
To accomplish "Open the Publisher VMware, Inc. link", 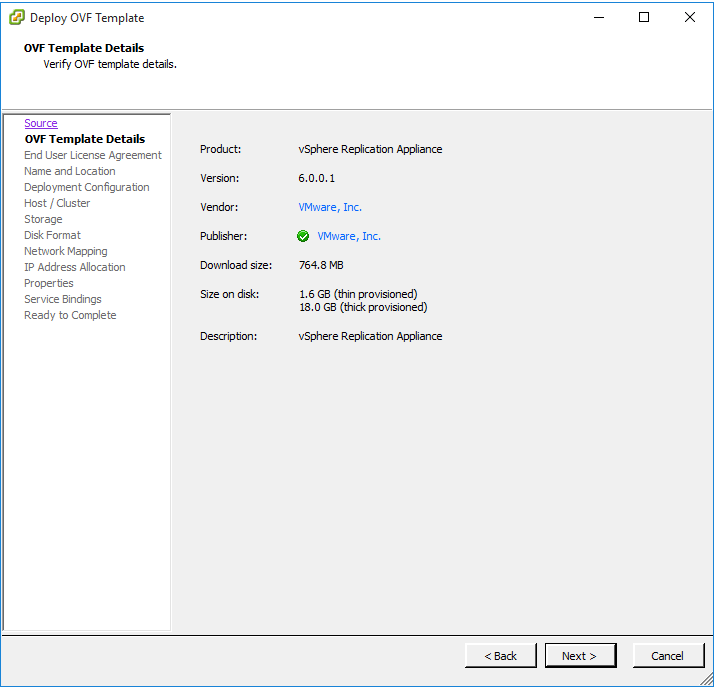I will click(349, 236).
